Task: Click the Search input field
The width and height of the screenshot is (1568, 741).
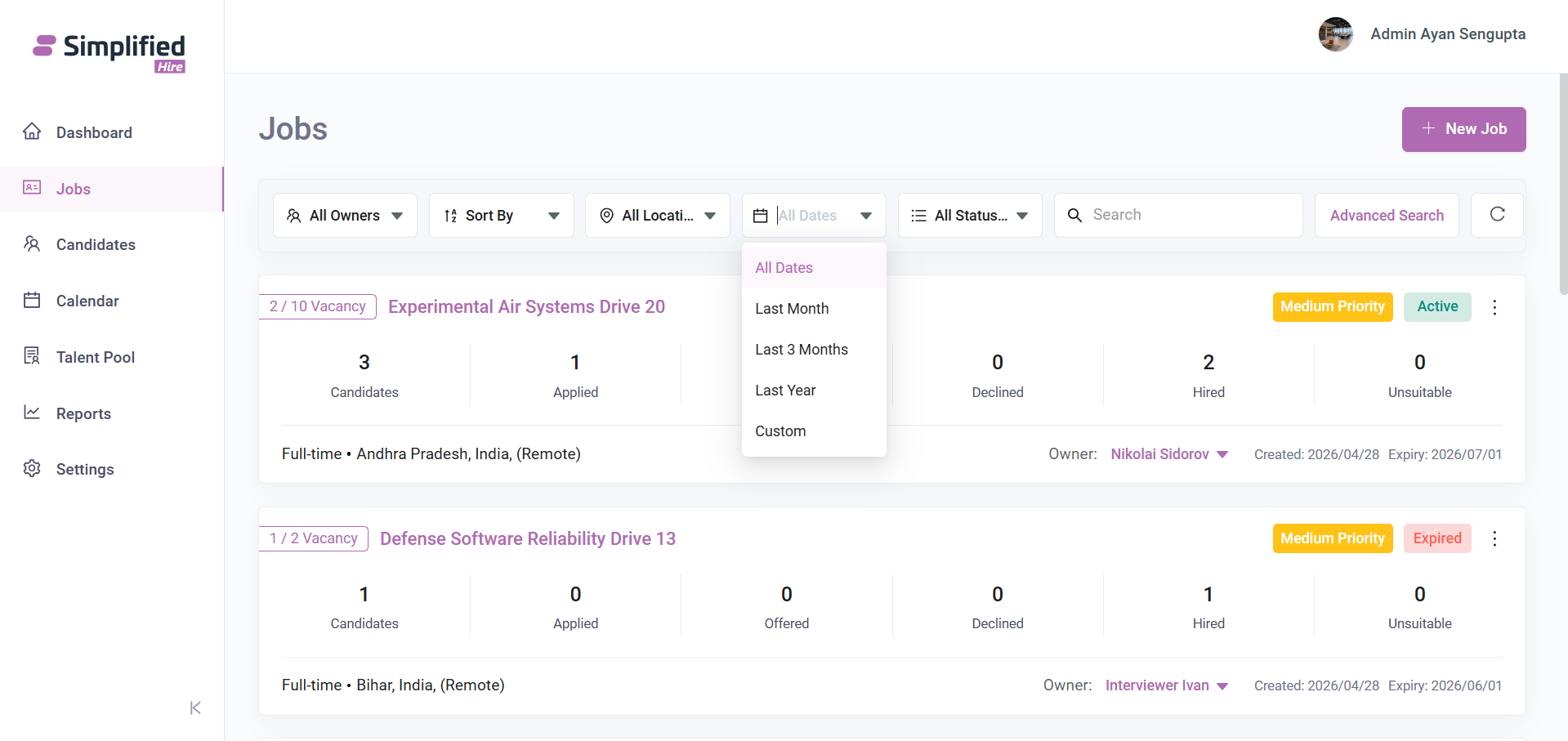Action: [x=1178, y=215]
